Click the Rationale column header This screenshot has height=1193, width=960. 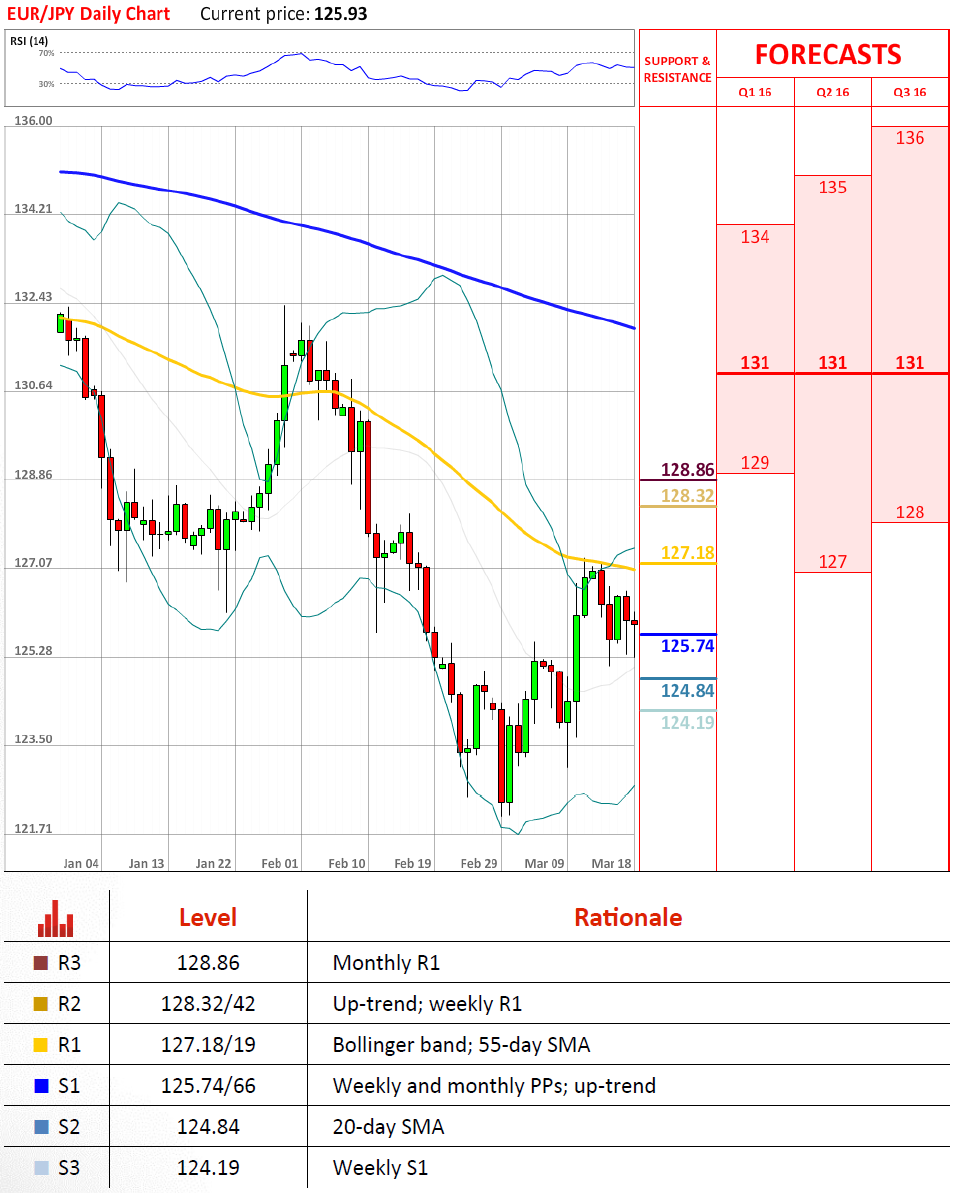tap(628, 918)
